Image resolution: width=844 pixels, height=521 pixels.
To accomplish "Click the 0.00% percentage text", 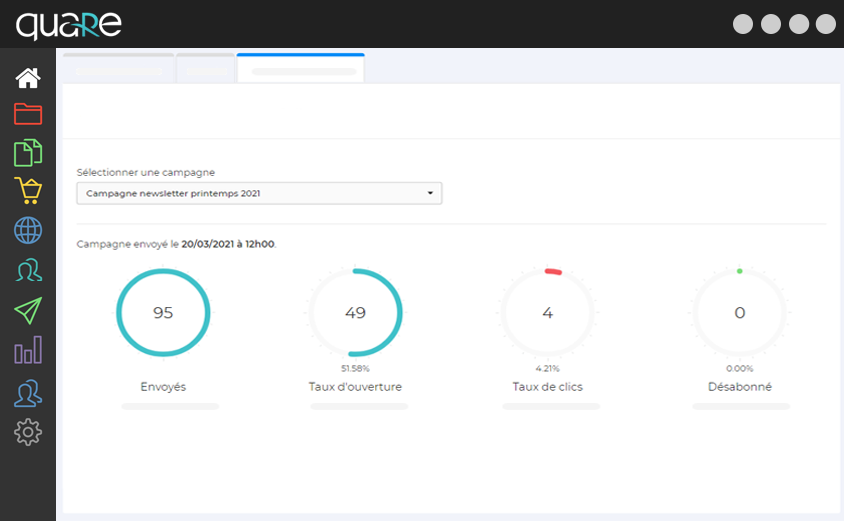I will point(740,369).
